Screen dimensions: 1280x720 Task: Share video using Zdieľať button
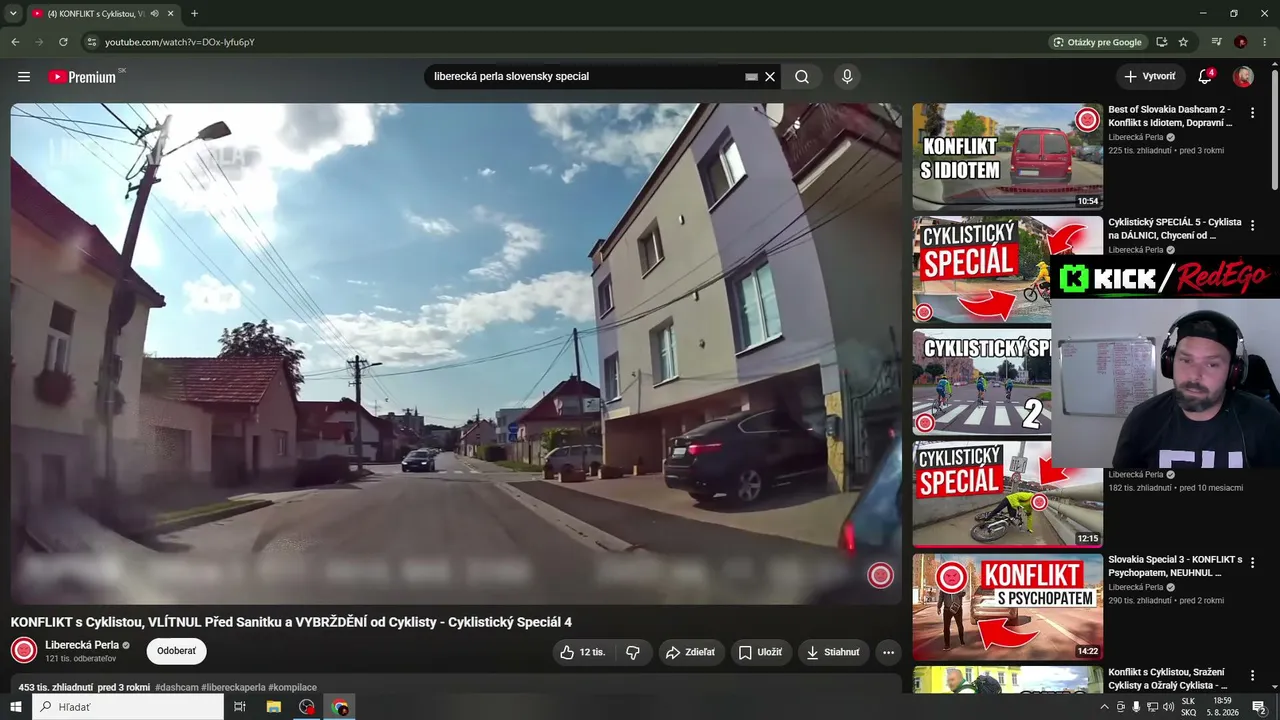[x=690, y=652]
